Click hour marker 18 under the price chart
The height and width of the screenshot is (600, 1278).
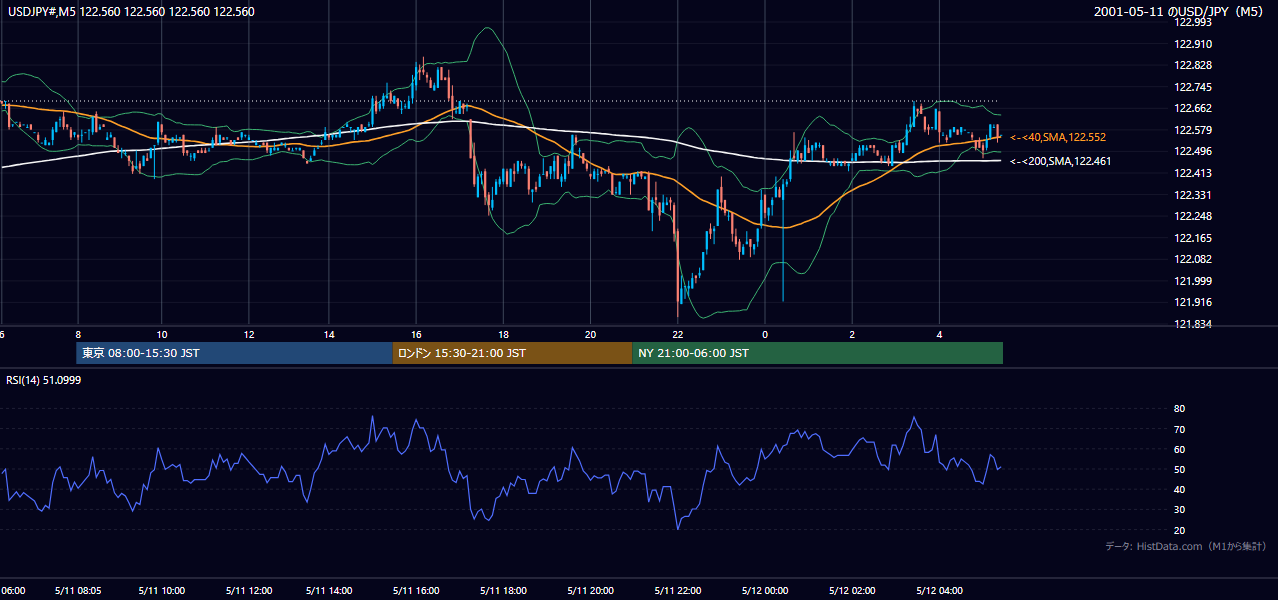click(x=503, y=334)
